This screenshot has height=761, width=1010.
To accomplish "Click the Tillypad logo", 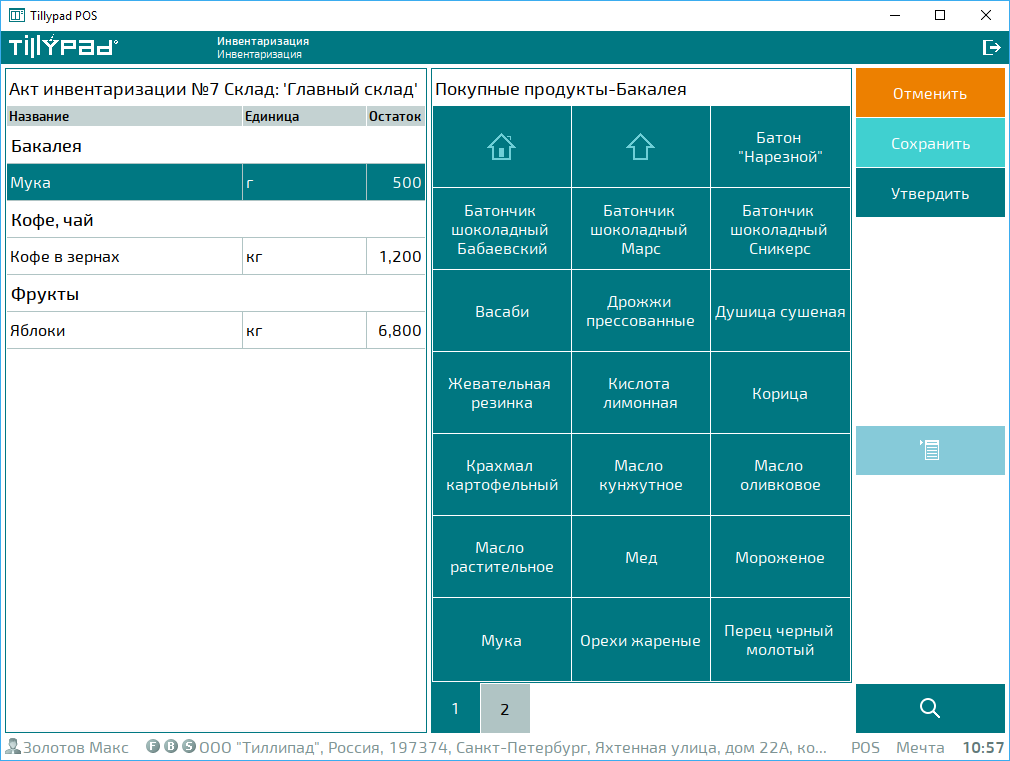I will 63,47.
